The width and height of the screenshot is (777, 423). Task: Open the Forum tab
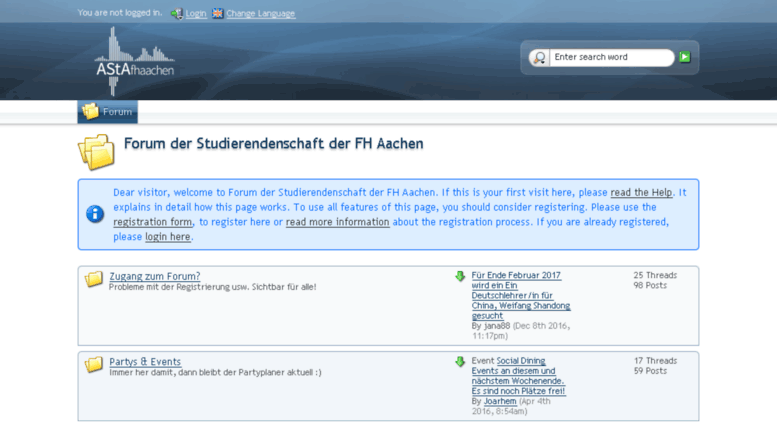(x=108, y=111)
